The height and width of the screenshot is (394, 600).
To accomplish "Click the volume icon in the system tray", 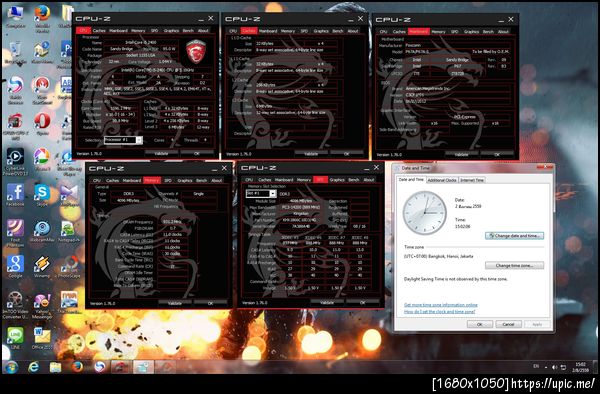I will 554,367.
